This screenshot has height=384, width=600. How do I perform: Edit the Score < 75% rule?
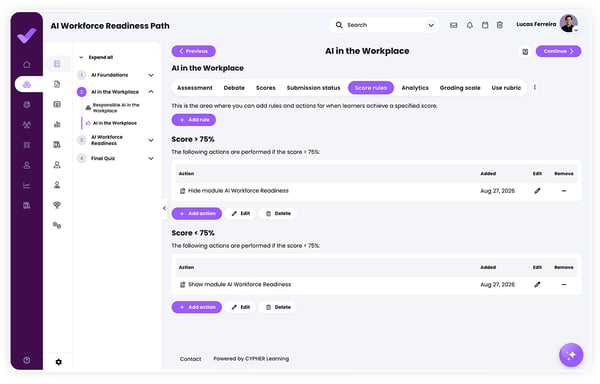pyautogui.click(x=240, y=307)
